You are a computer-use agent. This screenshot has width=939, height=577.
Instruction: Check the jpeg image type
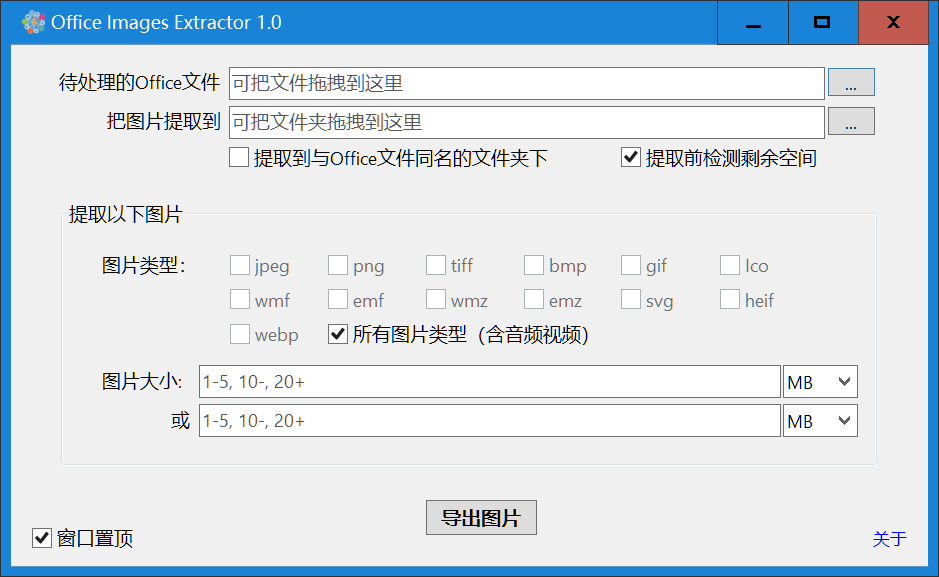(x=240, y=265)
